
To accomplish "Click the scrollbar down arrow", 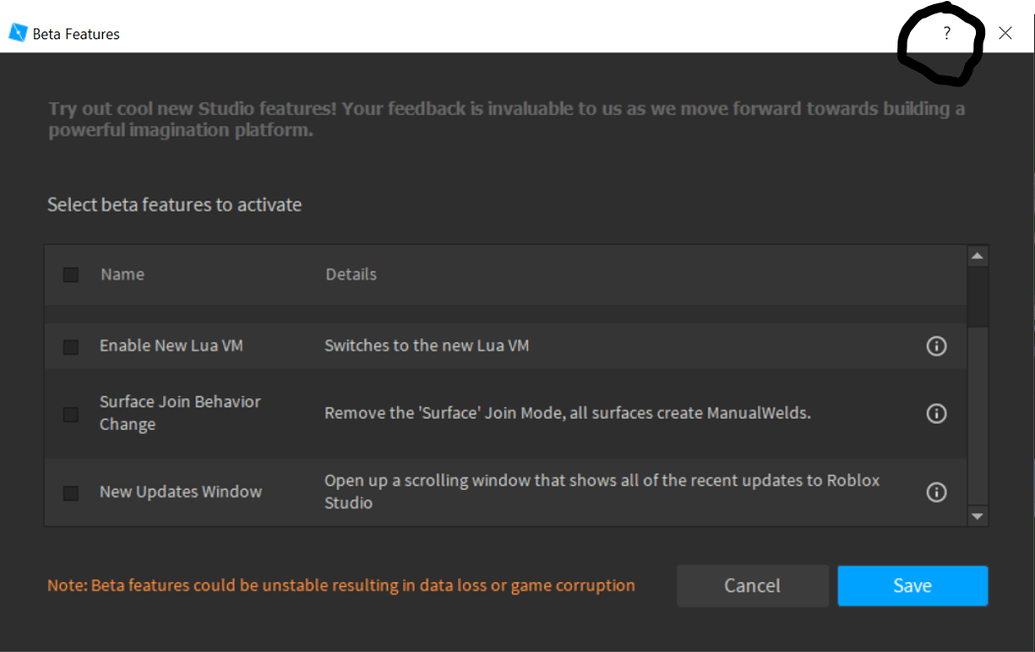I will point(979,516).
